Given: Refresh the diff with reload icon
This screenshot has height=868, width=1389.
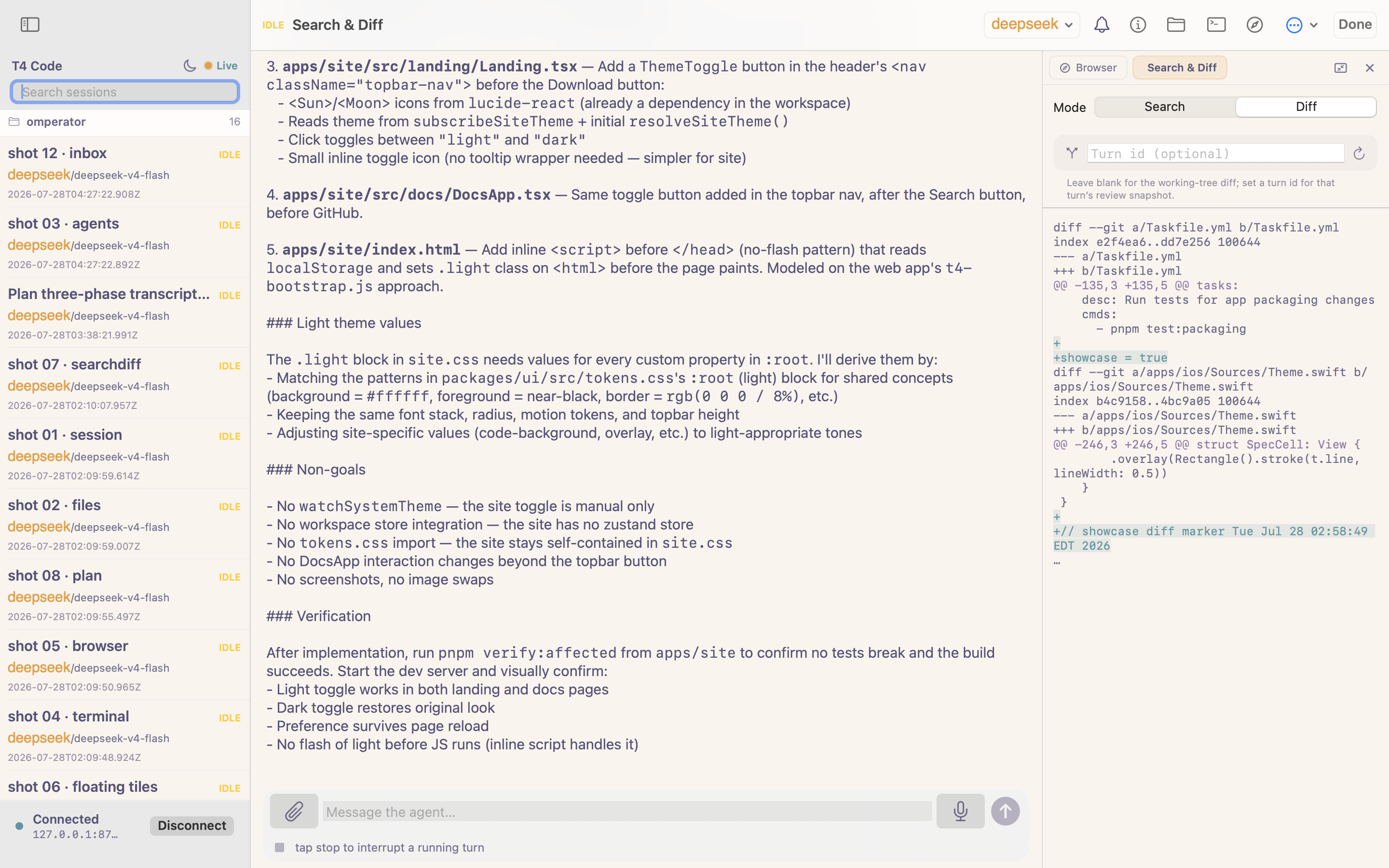Looking at the screenshot, I should [1359, 153].
